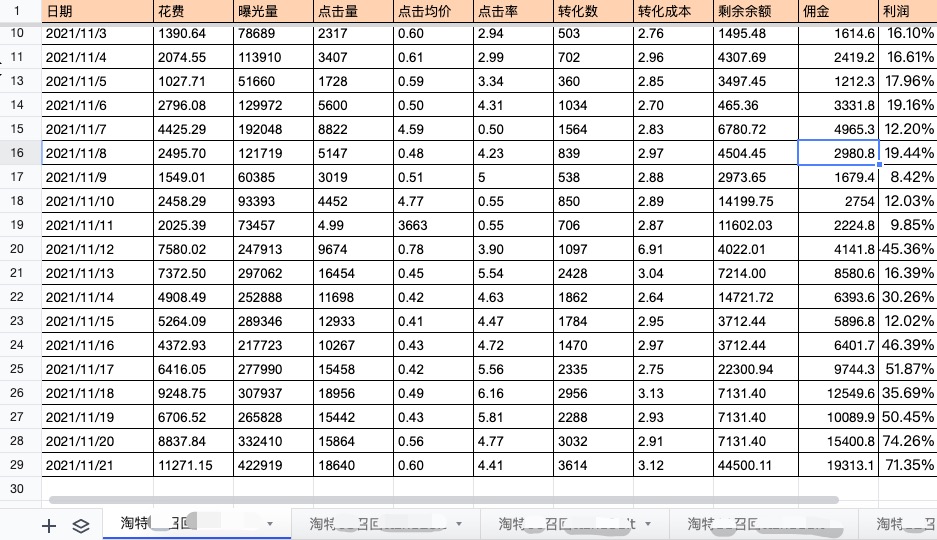Select the 点击率 column header cell

pyautogui.click(x=514, y=11)
